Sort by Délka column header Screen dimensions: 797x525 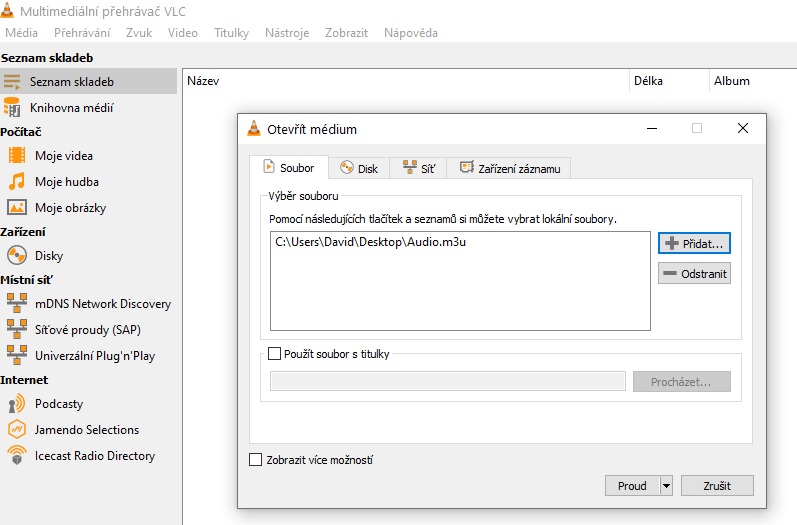pos(669,81)
